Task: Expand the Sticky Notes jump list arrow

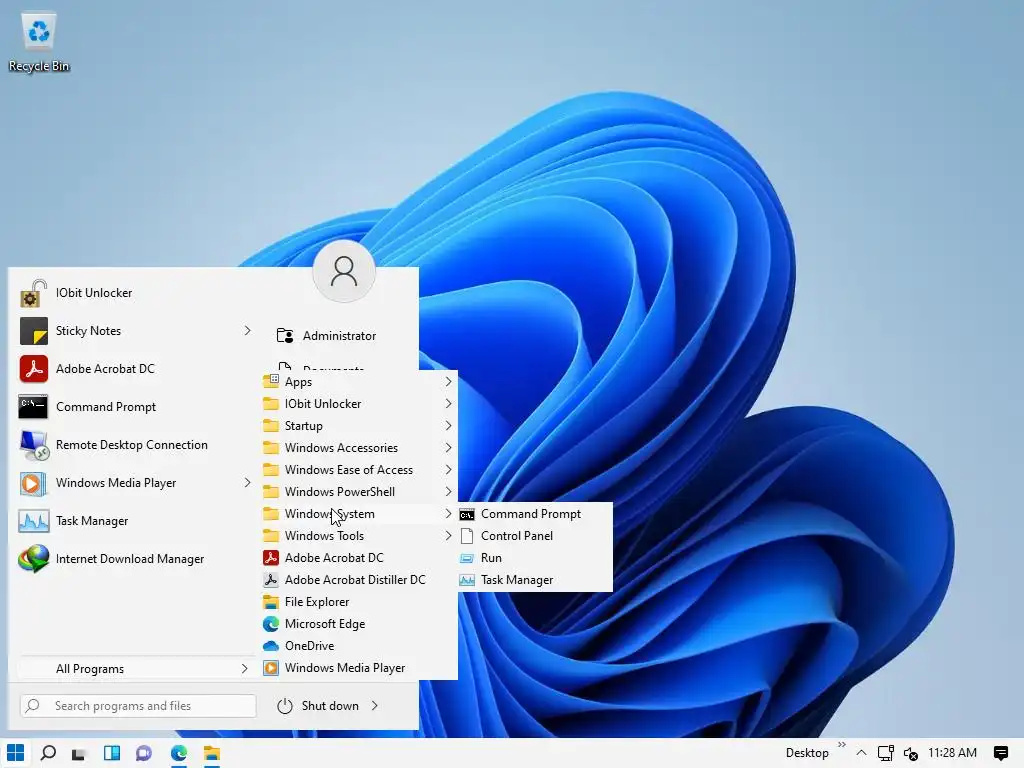Action: pyautogui.click(x=247, y=331)
